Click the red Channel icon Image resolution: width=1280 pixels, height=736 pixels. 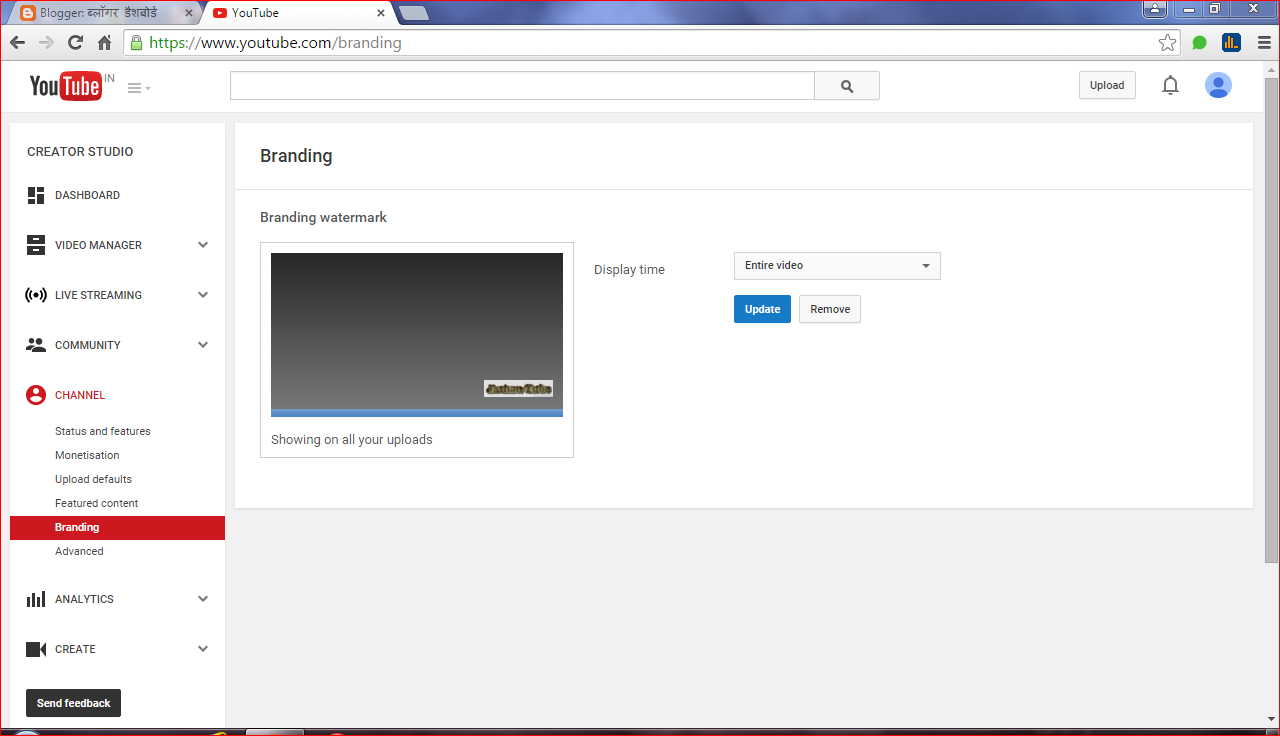(x=36, y=395)
